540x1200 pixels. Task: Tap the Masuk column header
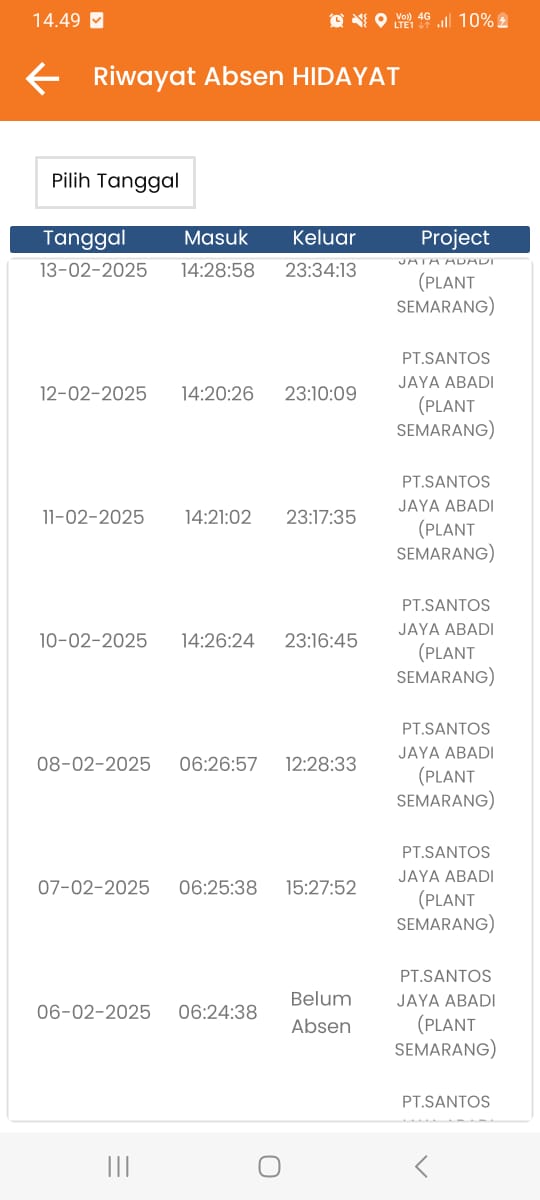[x=216, y=238]
